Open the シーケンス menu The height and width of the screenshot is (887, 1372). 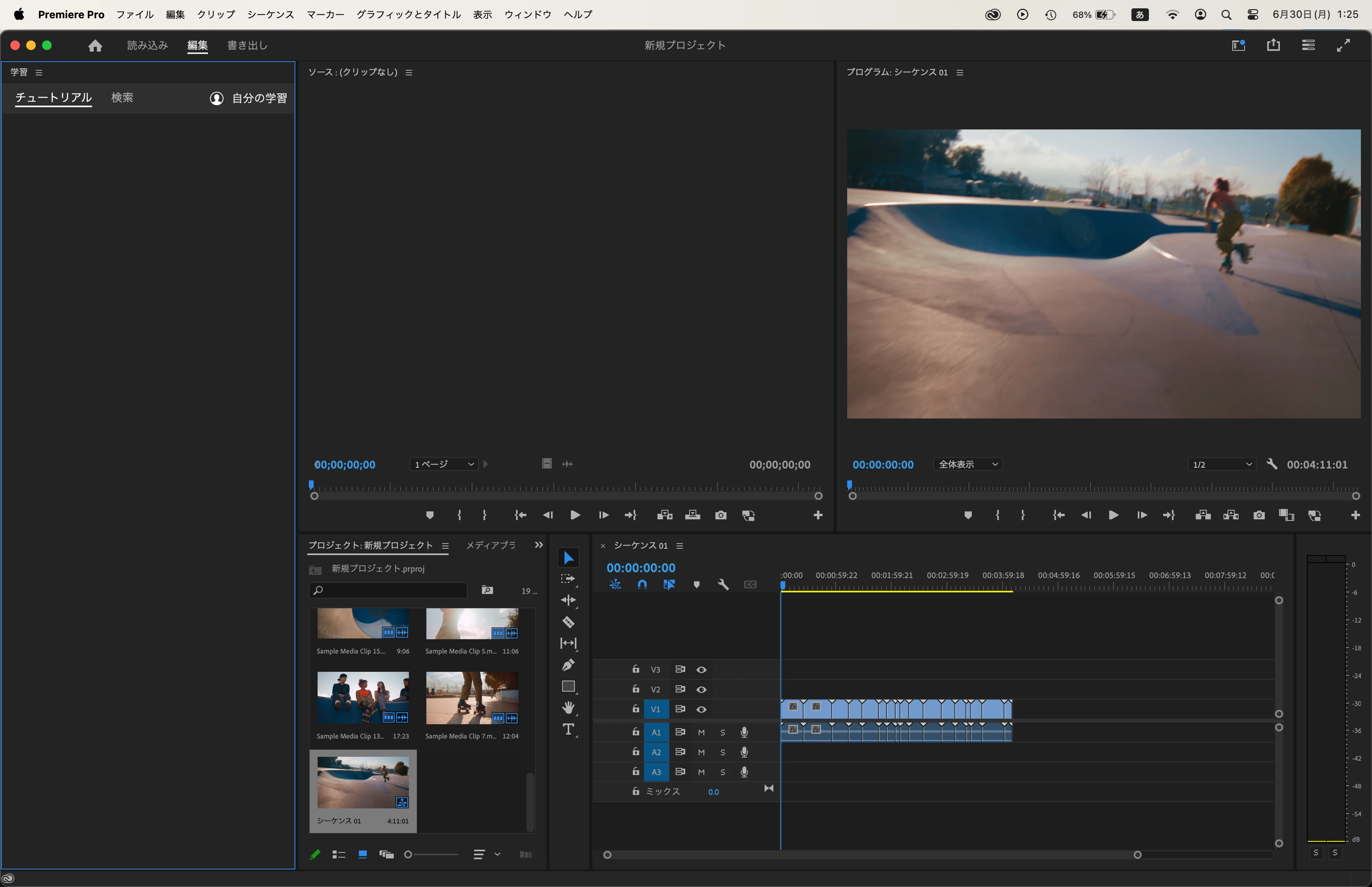pyautogui.click(x=271, y=14)
